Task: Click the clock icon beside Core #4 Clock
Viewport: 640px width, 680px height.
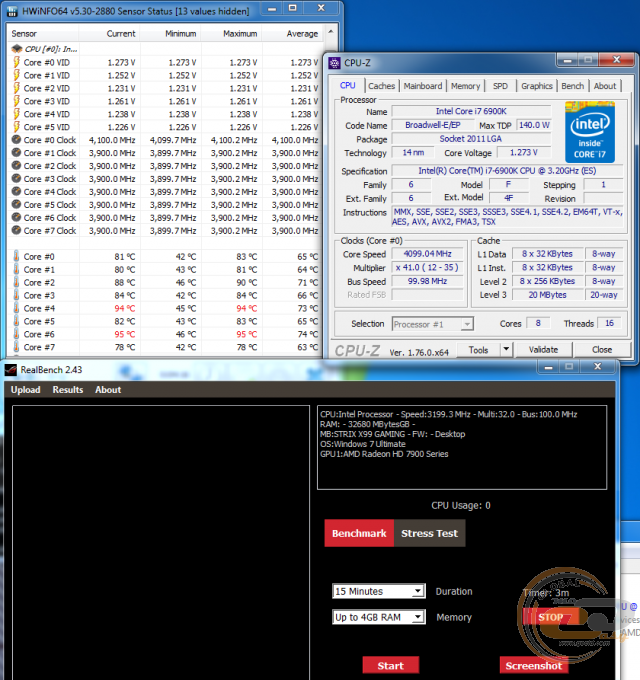Action: tap(16, 191)
